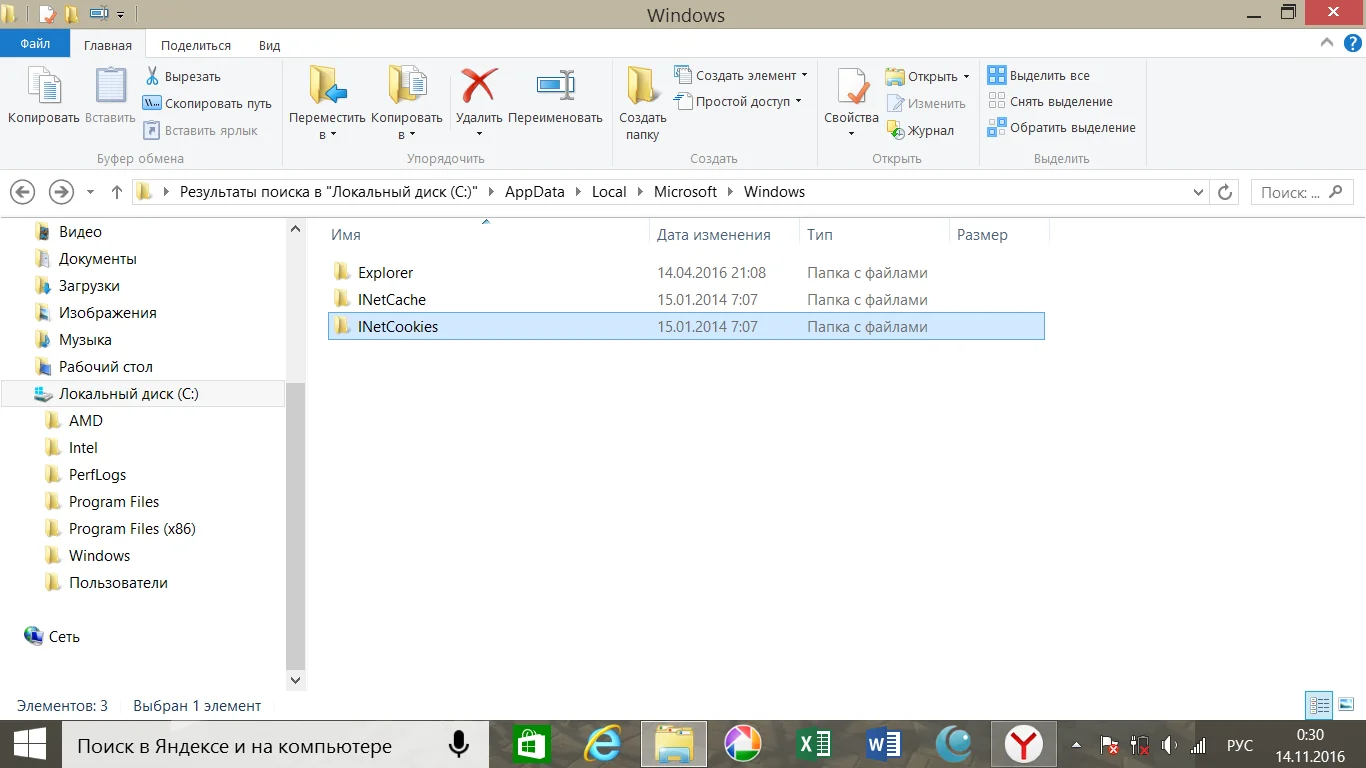This screenshot has height=768, width=1366.
Task: Open the Файл (File) menu tab
Action: (x=35, y=44)
